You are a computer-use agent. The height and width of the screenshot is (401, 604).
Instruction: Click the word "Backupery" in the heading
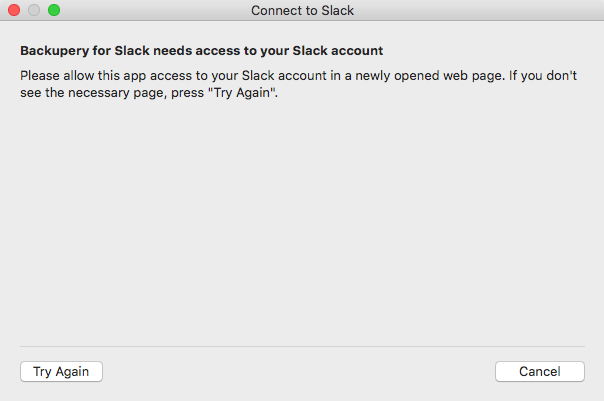coord(54,49)
